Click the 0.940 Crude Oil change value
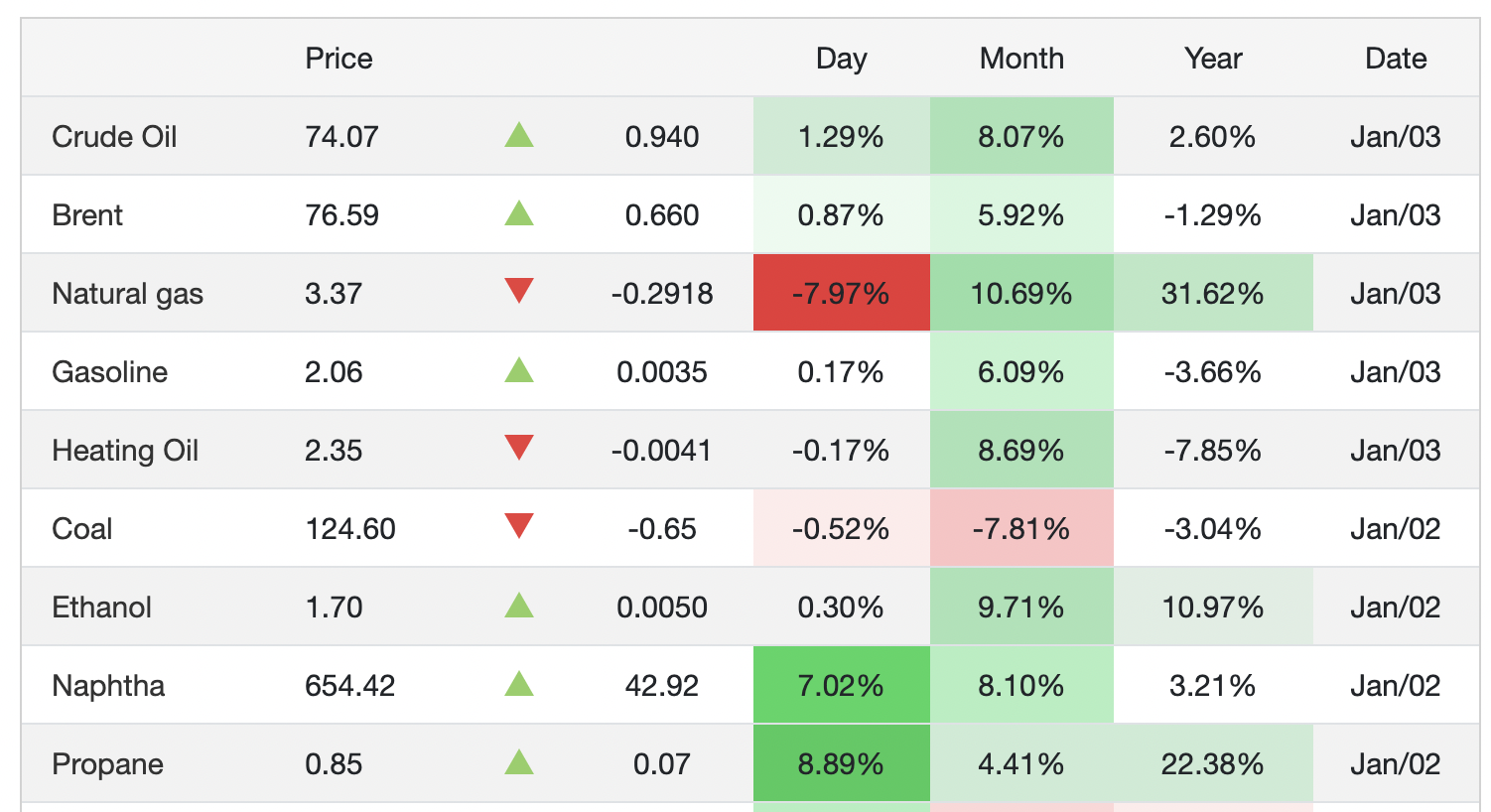Image resolution: width=1491 pixels, height=812 pixels. pyautogui.click(x=662, y=137)
